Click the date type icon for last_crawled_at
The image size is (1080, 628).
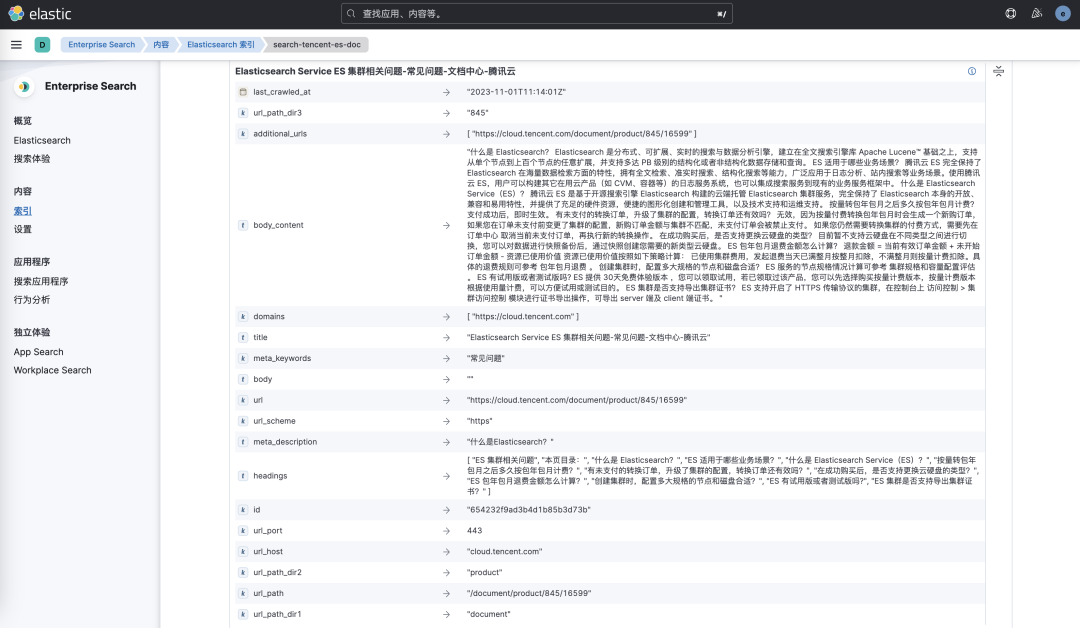pyautogui.click(x=243, y=92)
